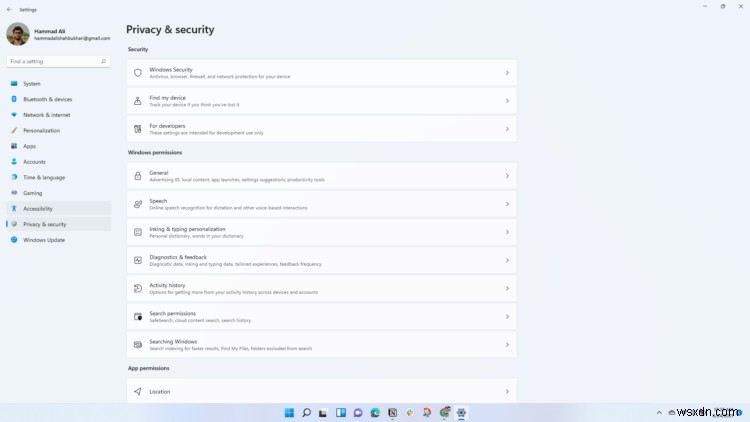Click the For developers tools icon
Viewport: 750px width, 422px height.
tap(138, 129)
